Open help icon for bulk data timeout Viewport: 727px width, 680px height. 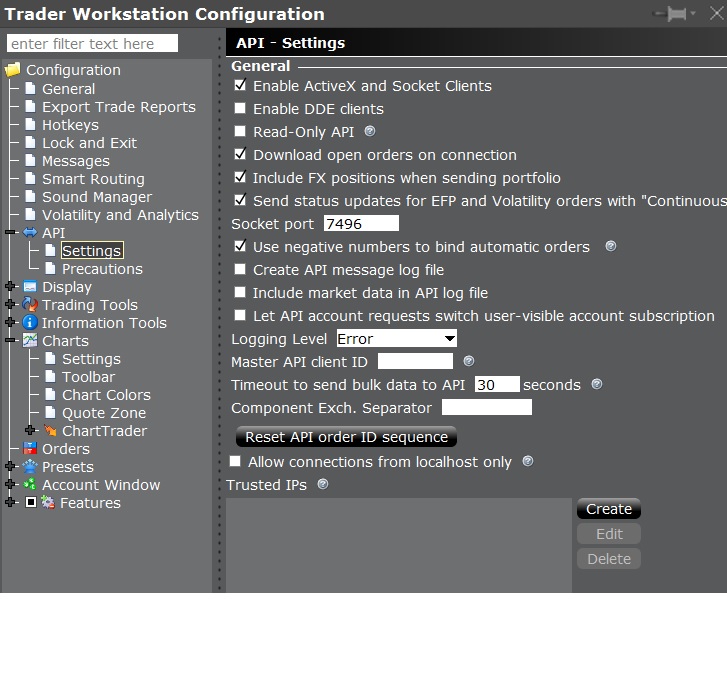597,384
